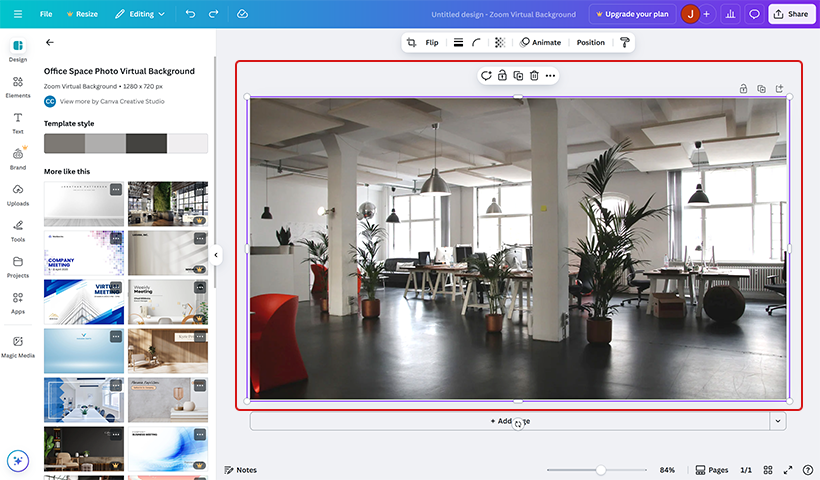Viewport: 820px width, 480px height.
Task: Expand the Editing mode dropdown
Action: pos(140,14)
